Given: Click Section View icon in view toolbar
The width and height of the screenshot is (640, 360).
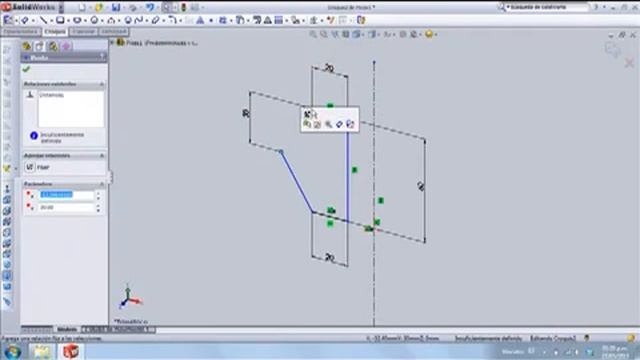Looking at the screenshot, I should click(346, 34).
